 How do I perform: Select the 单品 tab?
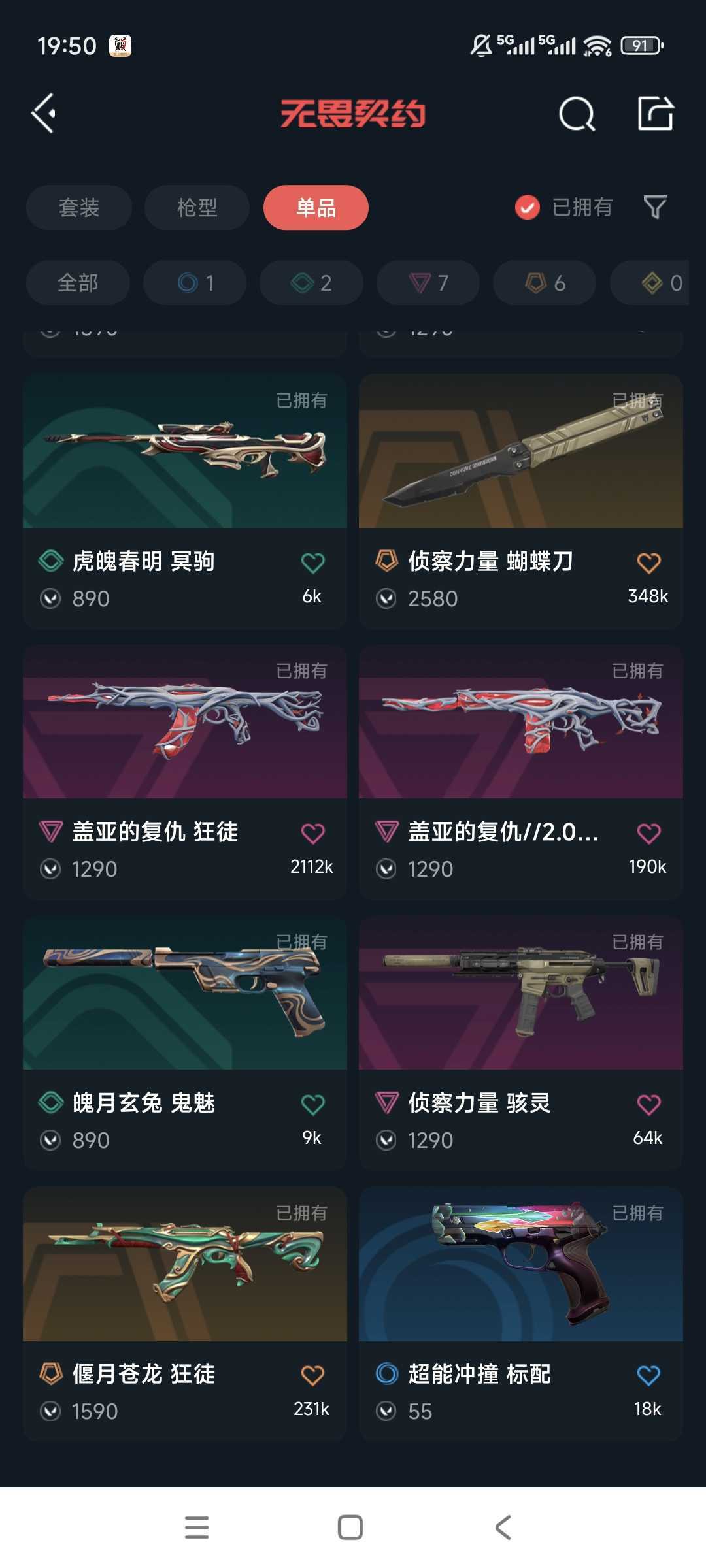click(316, 208)
